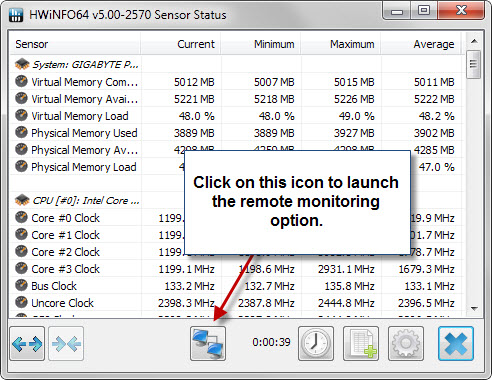Click the vertical scrollbar thumb
Screen dimensions: 492x380
(x=473, y=65)
